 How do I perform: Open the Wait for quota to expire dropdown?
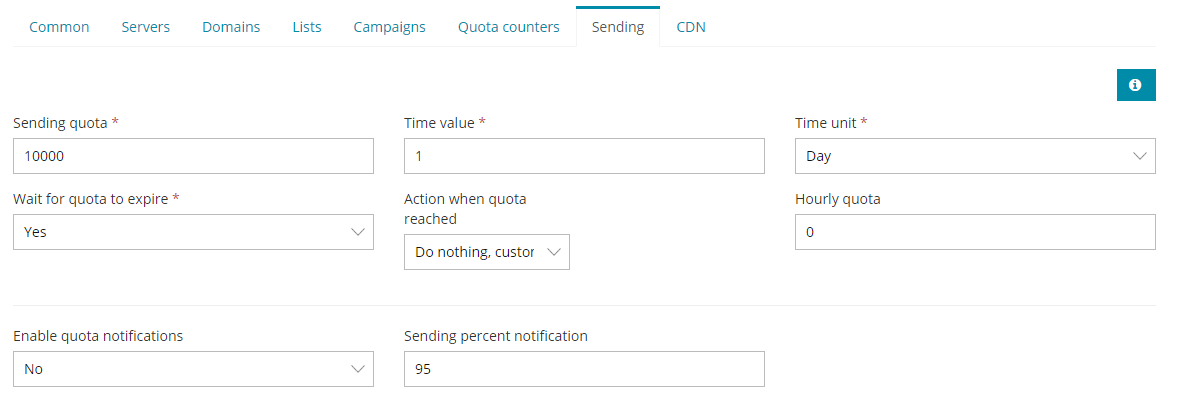pos(193,232)
